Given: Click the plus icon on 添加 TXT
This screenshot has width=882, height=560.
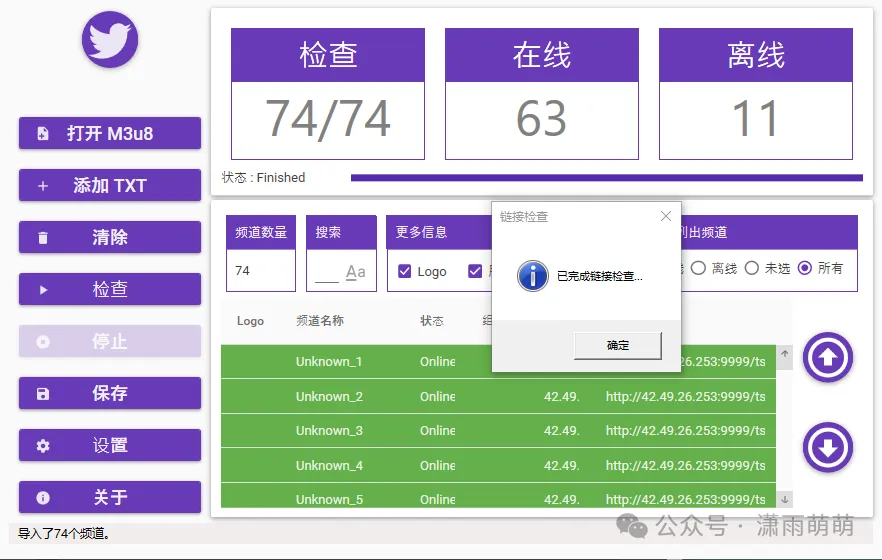Looking at the screenshot, I should (x=43, y=186).
